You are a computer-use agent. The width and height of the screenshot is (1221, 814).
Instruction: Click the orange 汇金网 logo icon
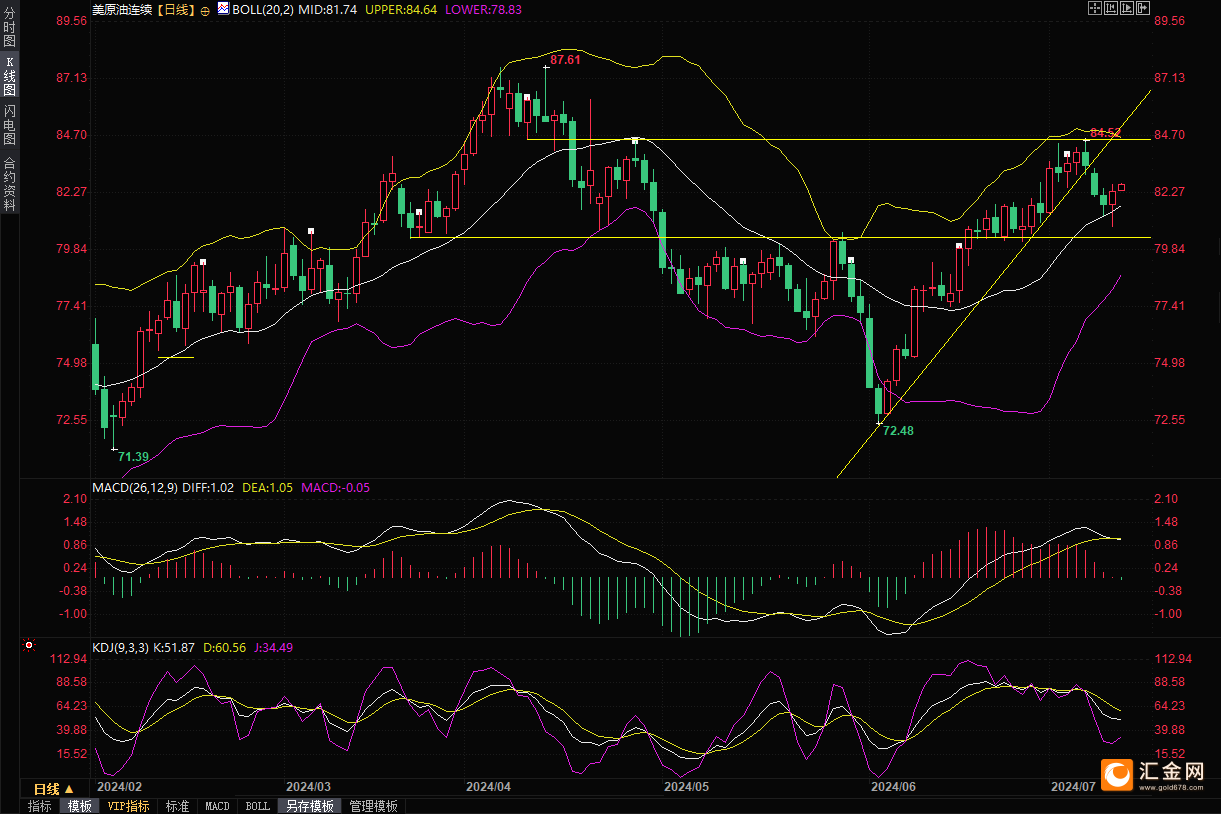click(1116, 774)
